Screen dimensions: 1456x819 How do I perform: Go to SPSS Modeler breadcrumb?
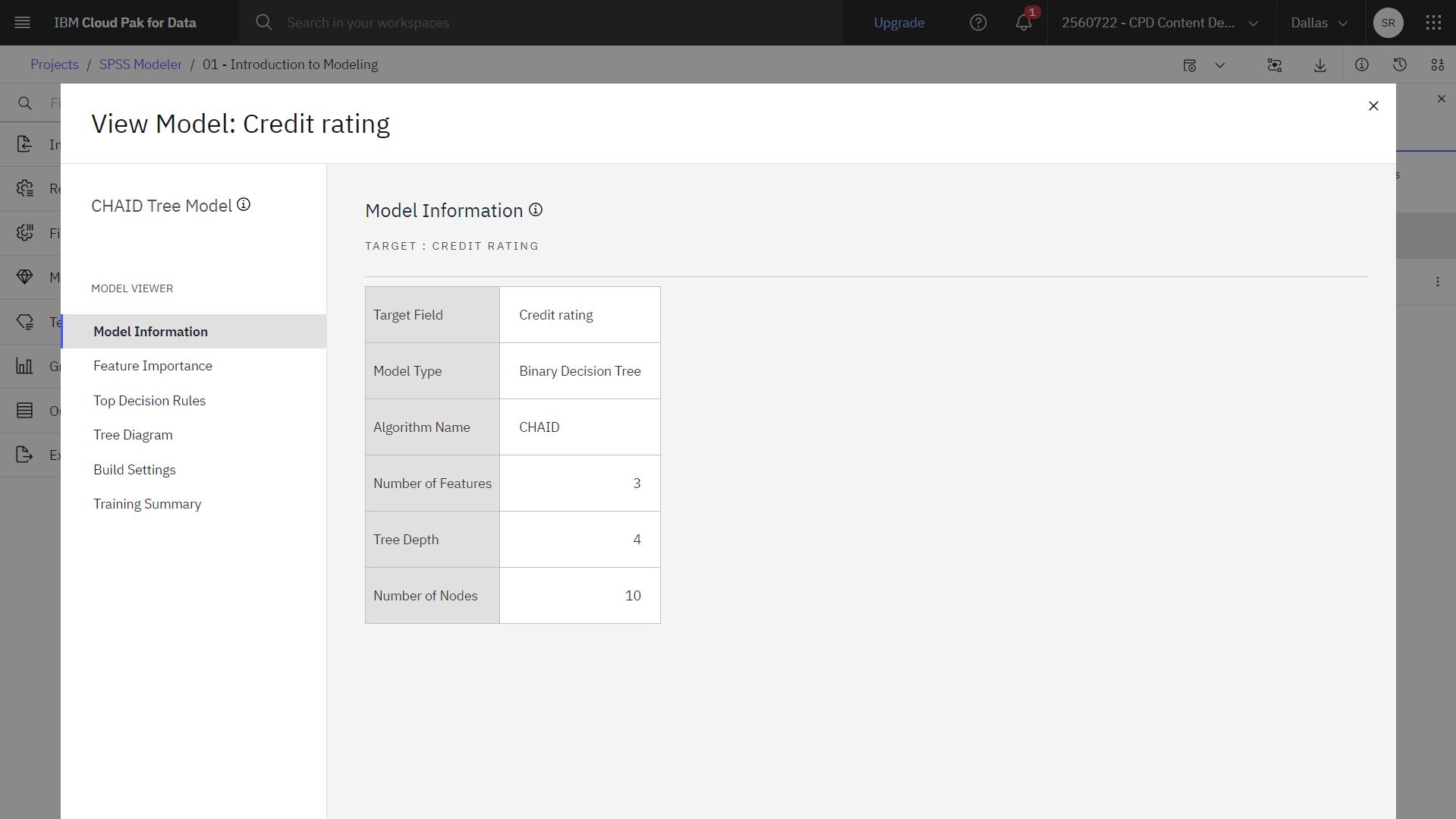(x=140, y=65)
